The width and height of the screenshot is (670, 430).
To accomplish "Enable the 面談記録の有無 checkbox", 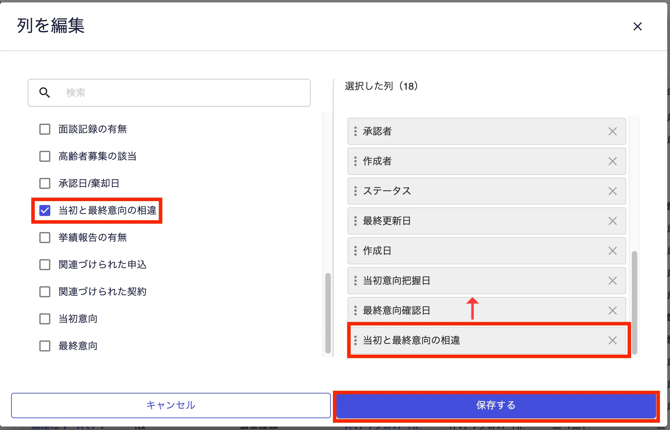I will tap(45, 129).
